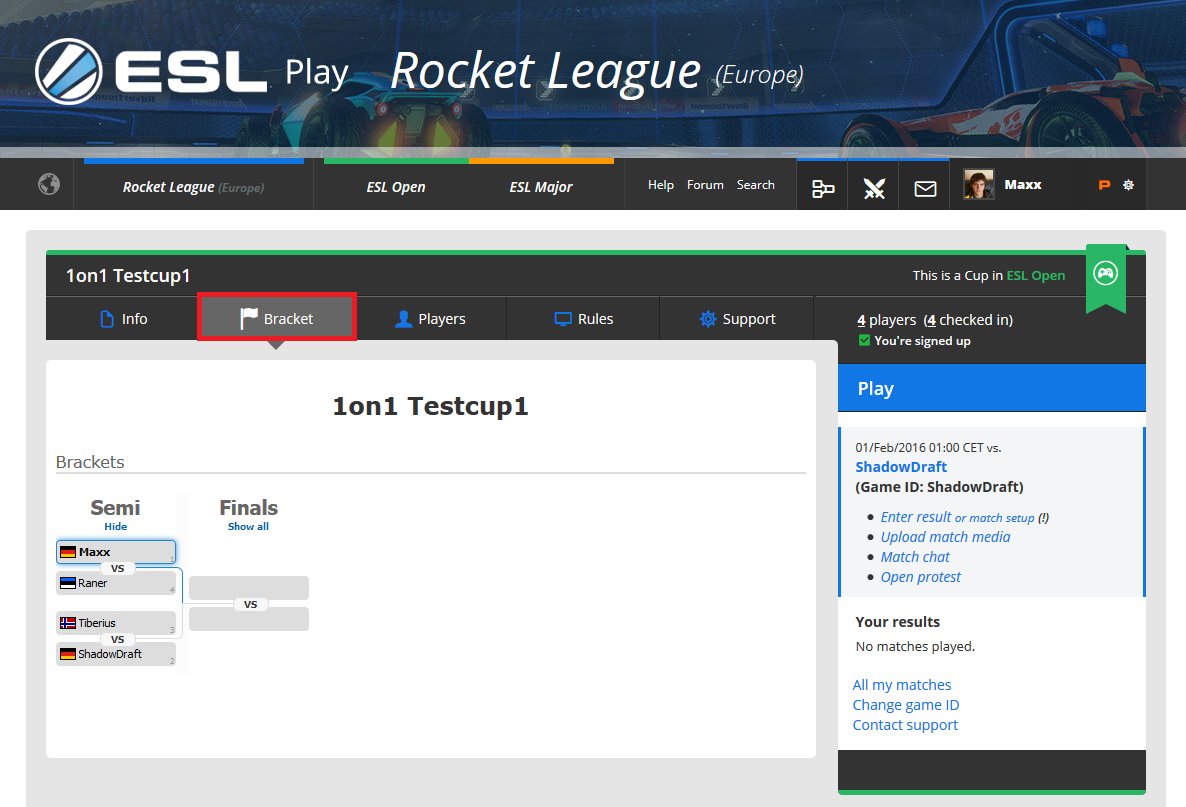
Task: Select ShadowDraft entry in Semi bracket
Action: tap(116, 654)
